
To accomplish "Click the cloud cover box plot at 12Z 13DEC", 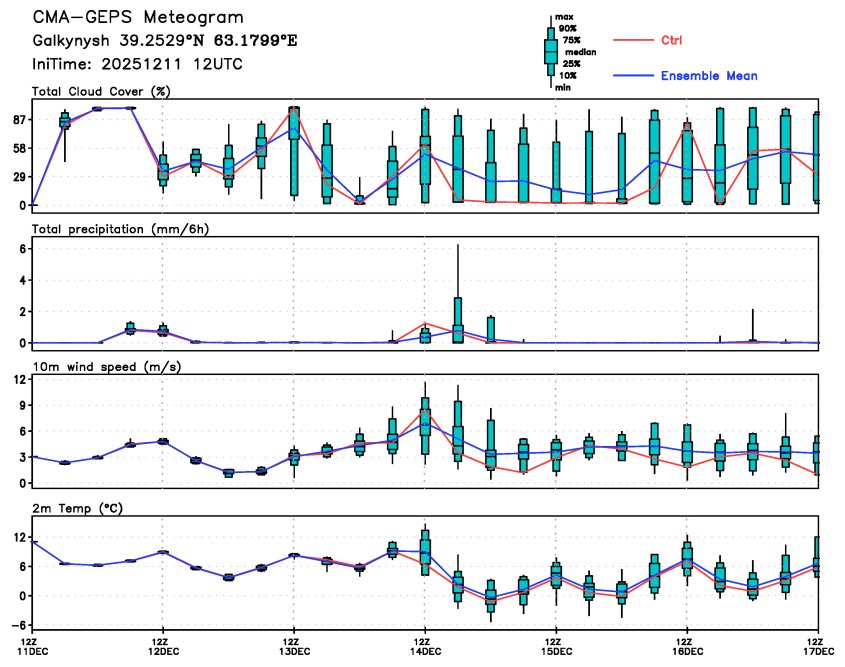I will [x=294, y=154].
